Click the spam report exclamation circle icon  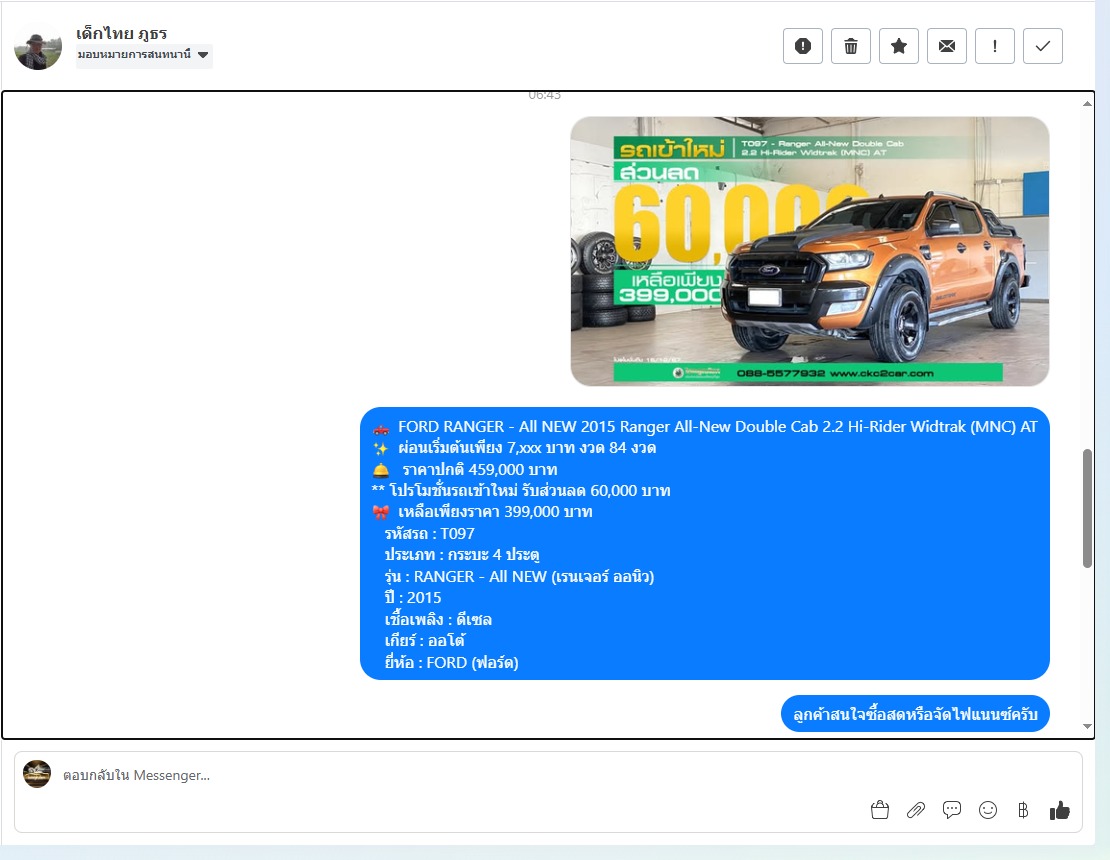[803, 46]
